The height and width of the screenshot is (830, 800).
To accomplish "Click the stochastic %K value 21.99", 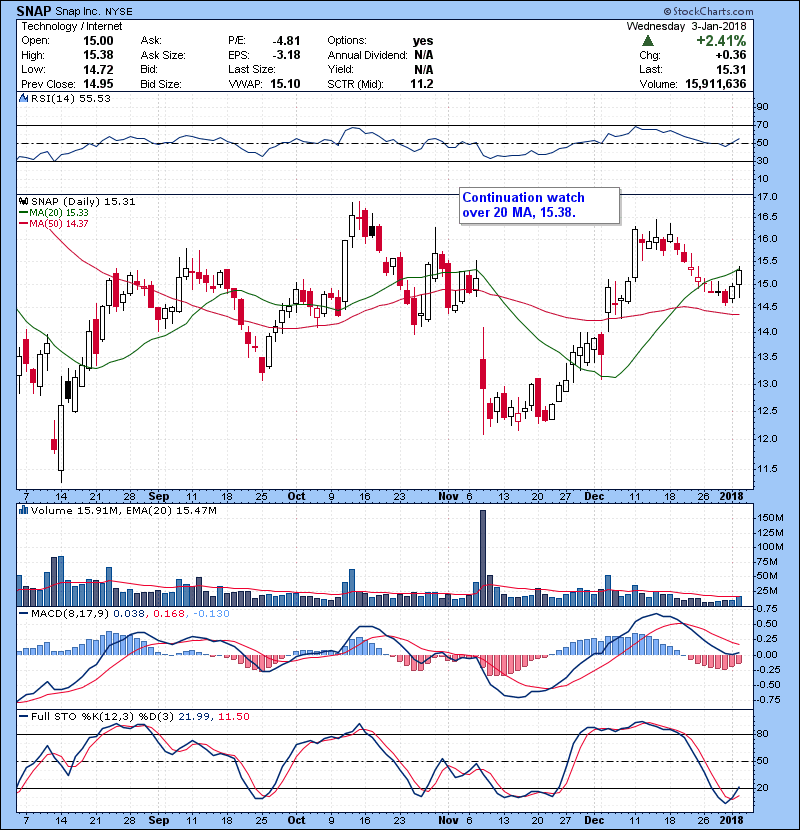I will click(194, 717).
